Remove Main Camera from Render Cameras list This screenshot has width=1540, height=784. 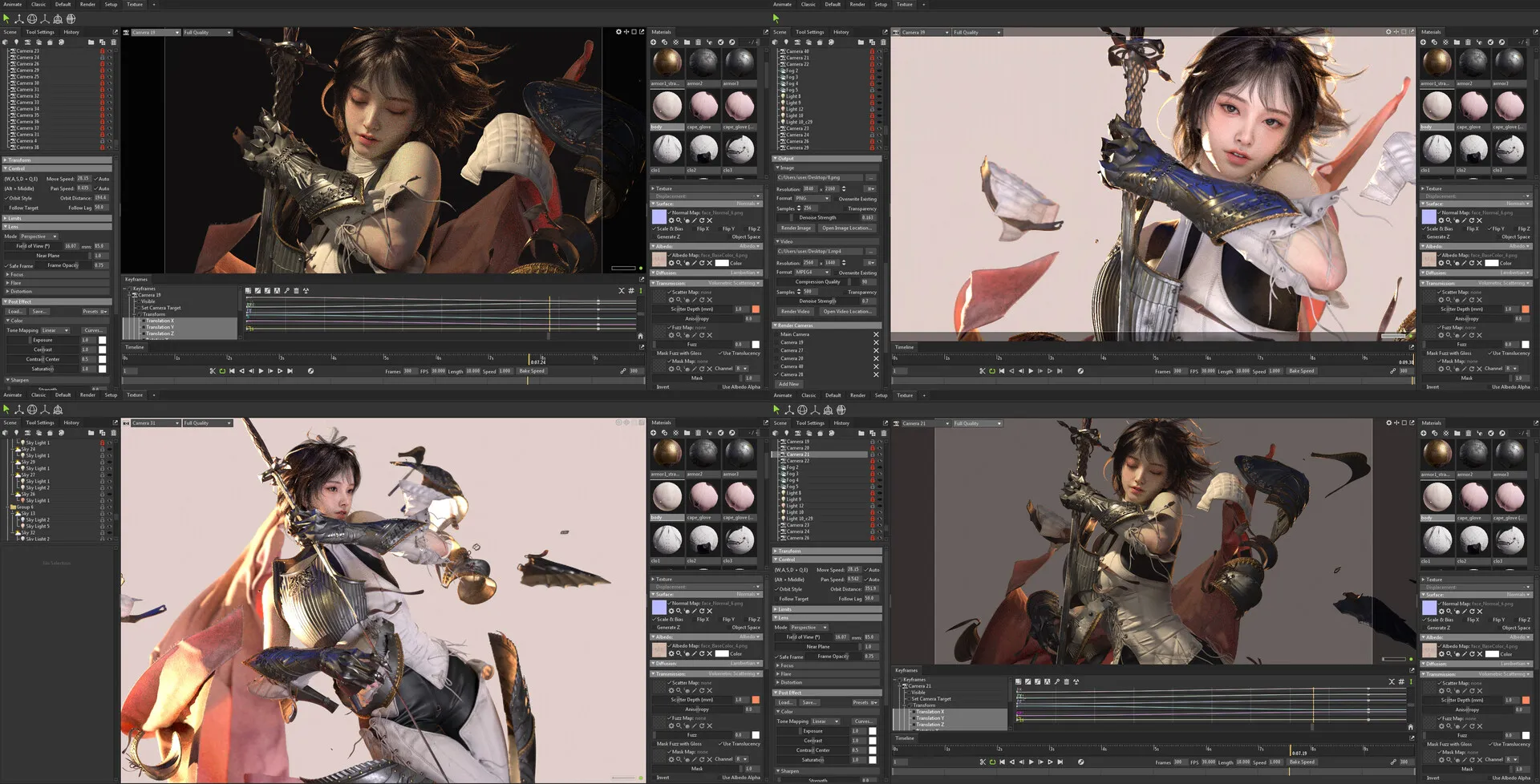[876, 334]
